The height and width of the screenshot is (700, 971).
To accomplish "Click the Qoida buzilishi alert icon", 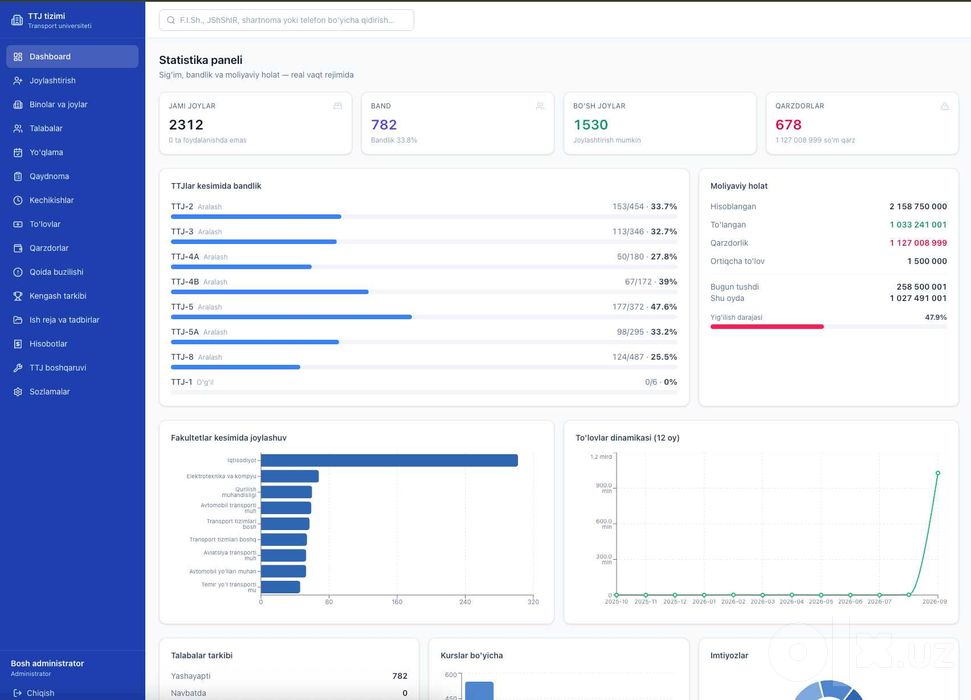I will coord(18,272).
